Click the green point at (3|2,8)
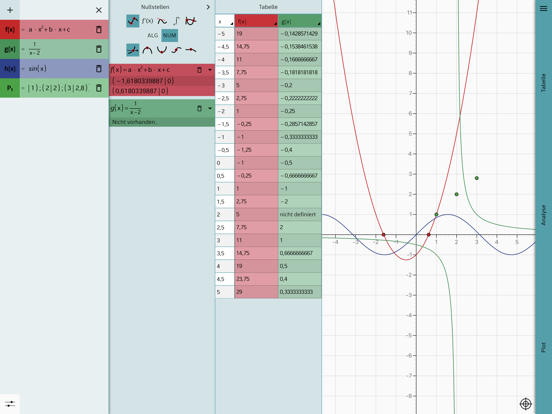 (x=477, y=178)
